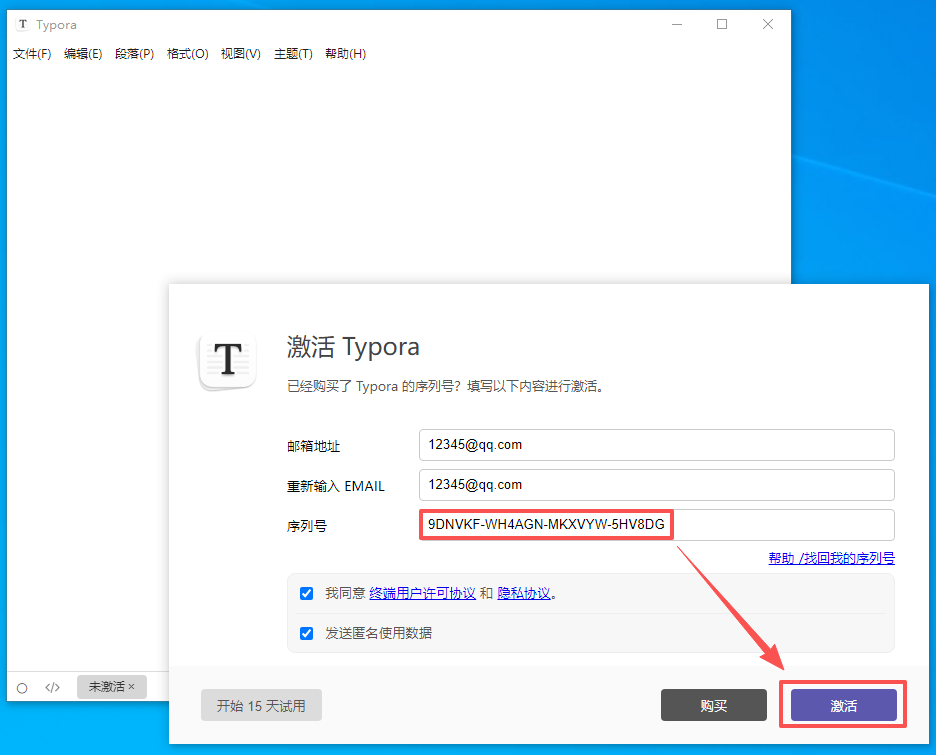Click the purple 激活 button
The image size is (936, 755).
tap(843, 705)
